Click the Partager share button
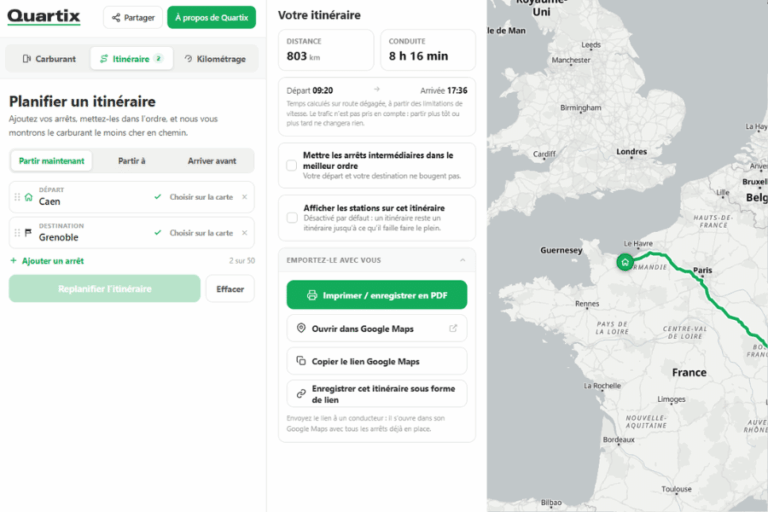 point(133,18)
